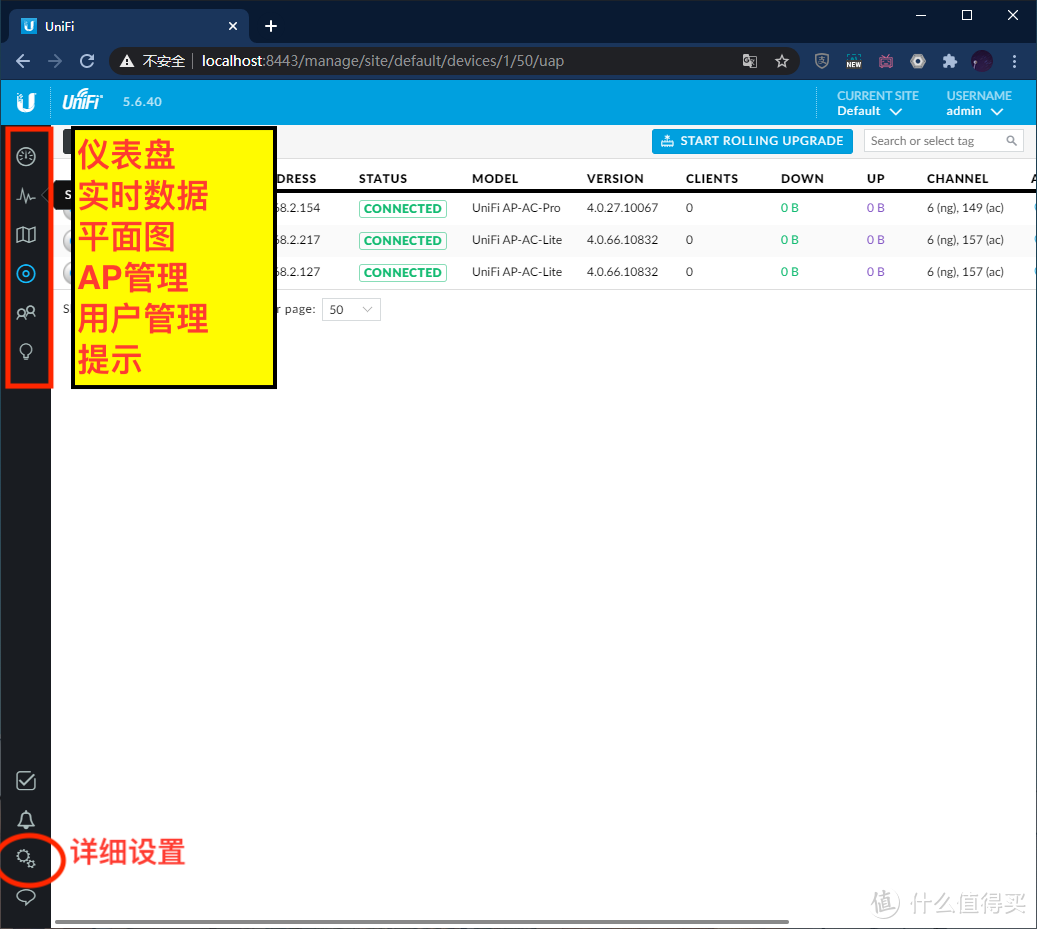This screenshot has height=929, width=1037.
Task: Sort by the Model column header
Action: click(x=495, y=179)
